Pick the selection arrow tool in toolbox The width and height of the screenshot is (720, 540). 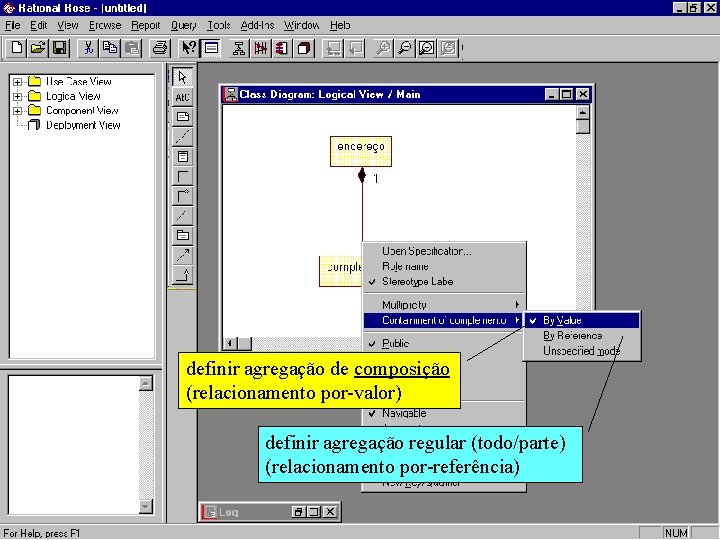pos(183,77)
